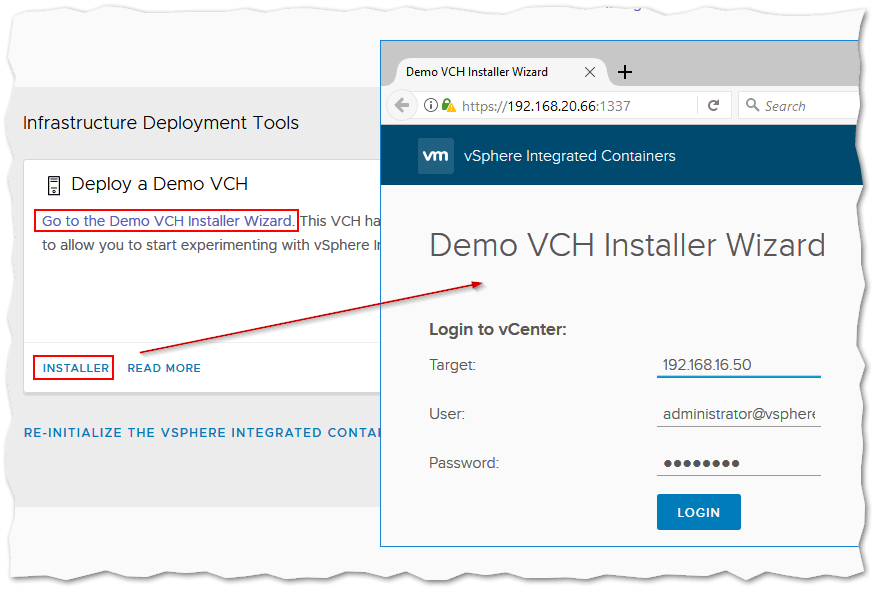This screenshot has height=590, width=875.
Task: Click the User field with administrator@vsphere
Action: 738,414
